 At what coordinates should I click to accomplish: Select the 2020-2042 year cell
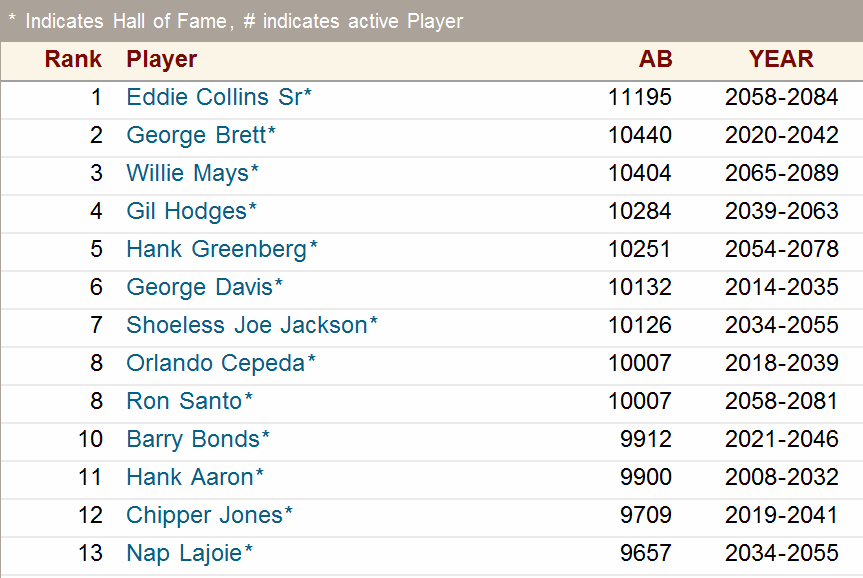782,135
